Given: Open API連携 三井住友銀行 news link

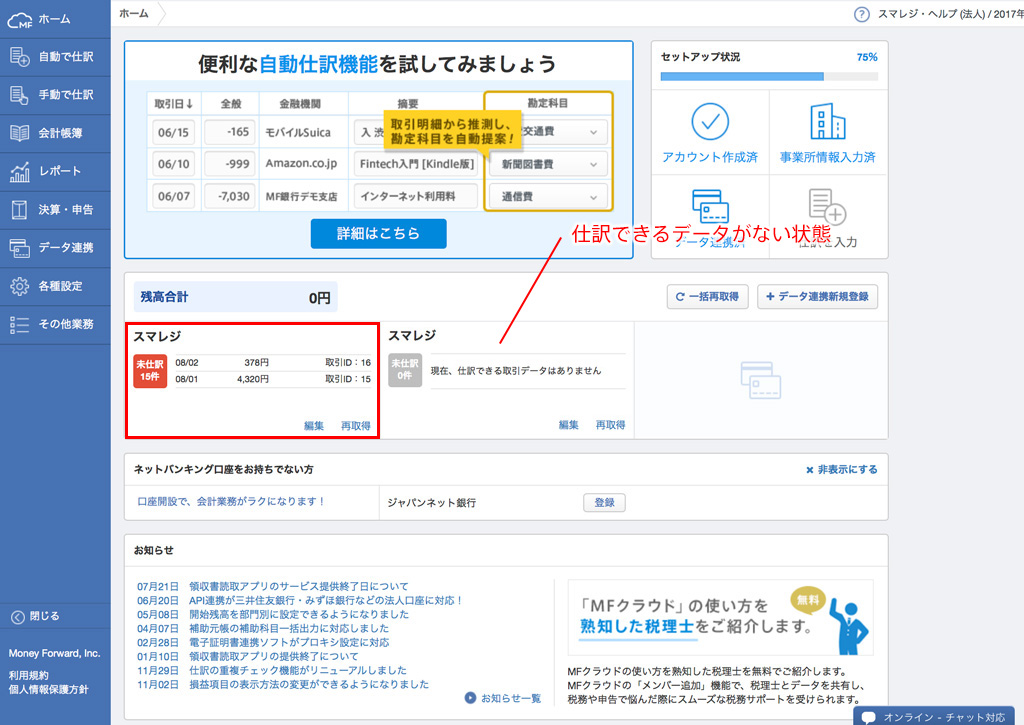Looking at the screenshot, I should [x=326, y=600].
